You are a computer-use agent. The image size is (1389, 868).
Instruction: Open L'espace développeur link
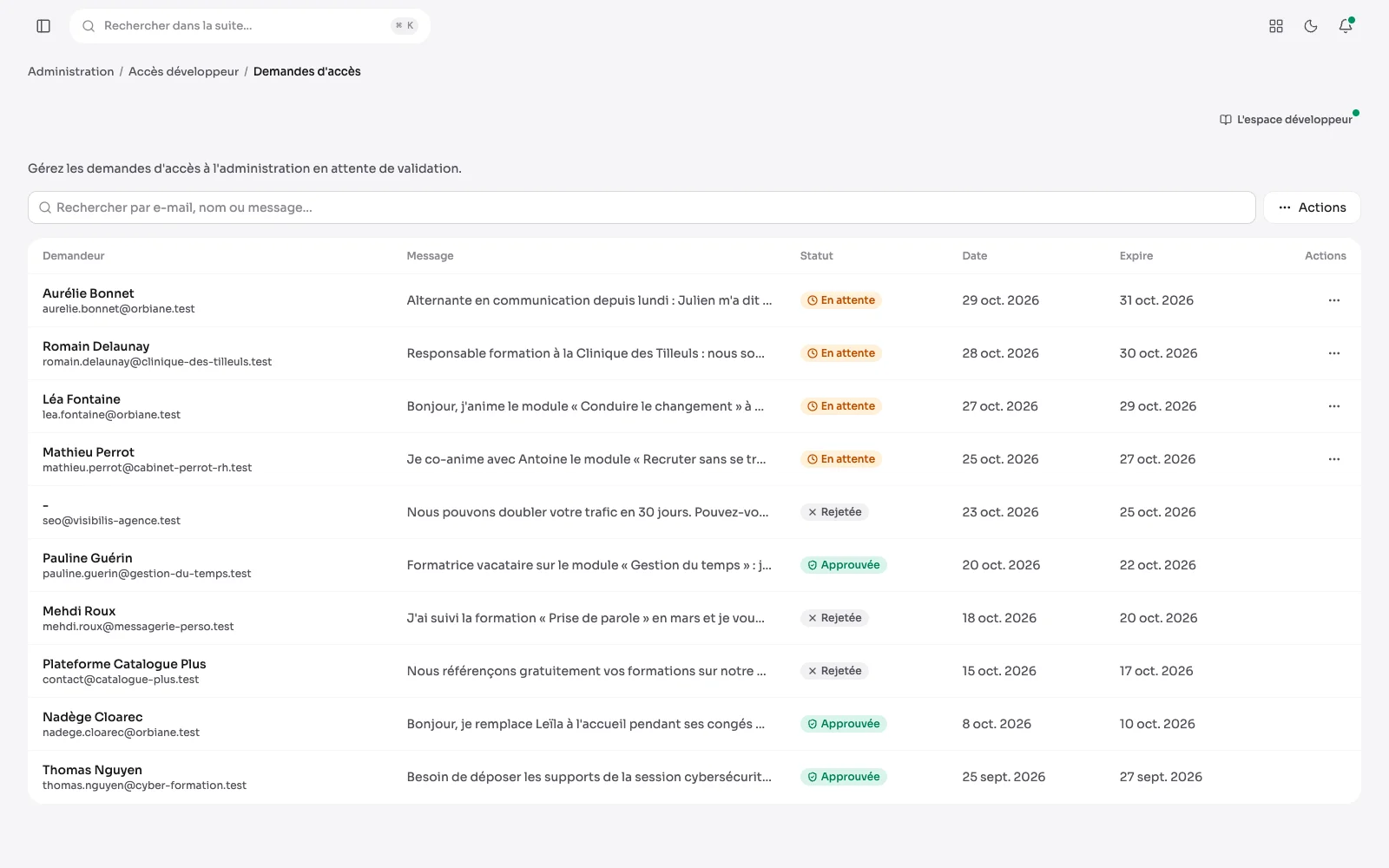point(1287,120)
